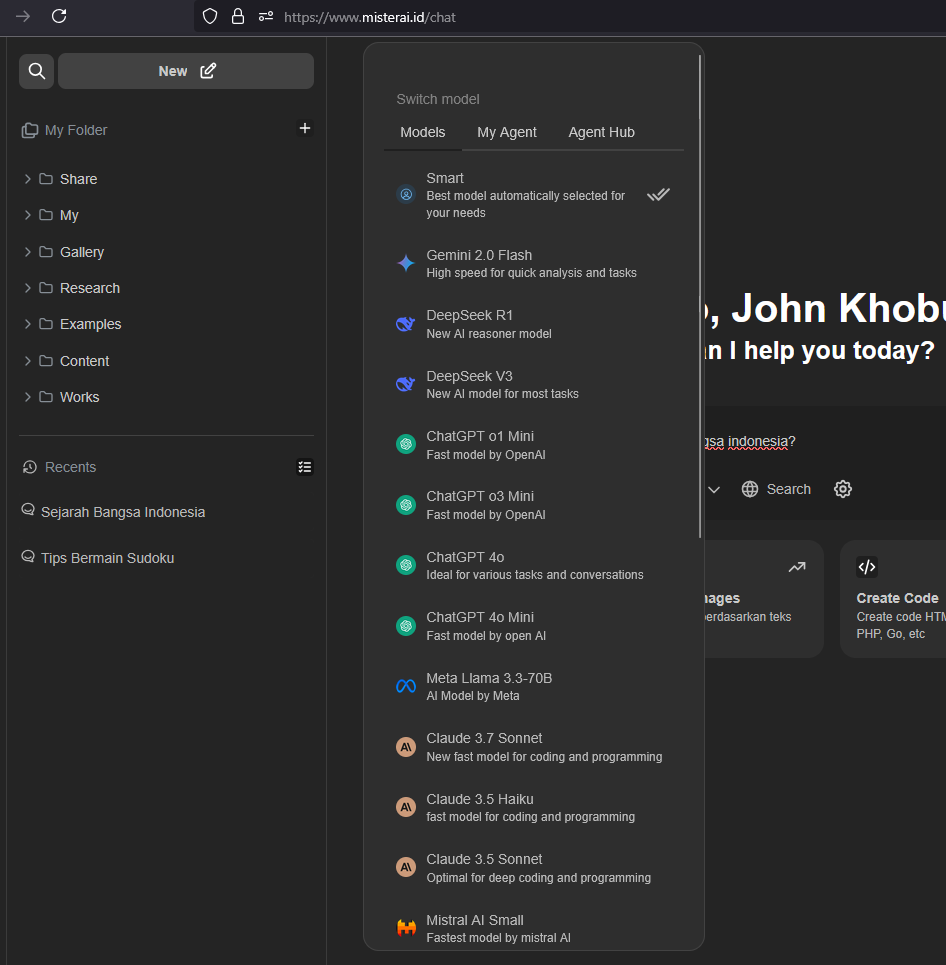Image resolution: width=946 pixels, height=965 pixels.
Task: Open Sejarah Bangsa Indonesia recent chat
Action: (122, 512)
